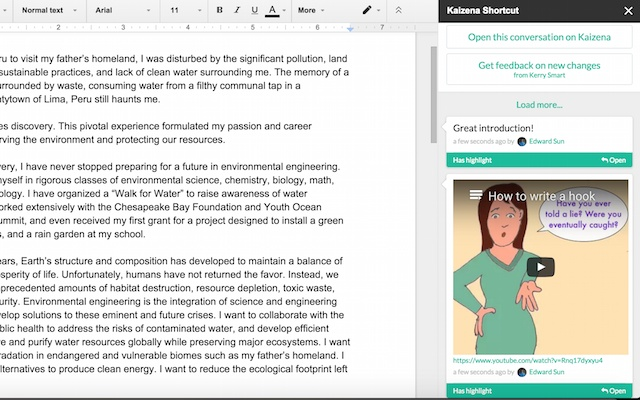
Task: Get feedback on new changes from Kerry Smart
Action: tap(539, 69)
